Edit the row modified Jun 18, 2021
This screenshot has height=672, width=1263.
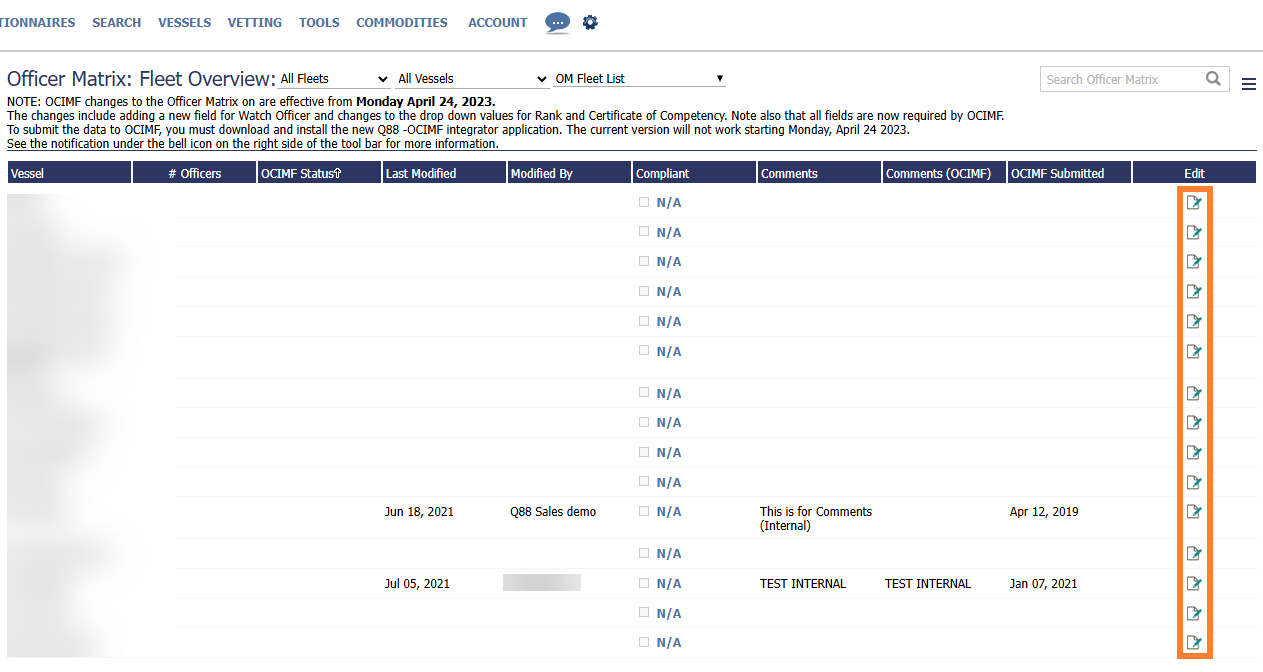pos(1193,512)
